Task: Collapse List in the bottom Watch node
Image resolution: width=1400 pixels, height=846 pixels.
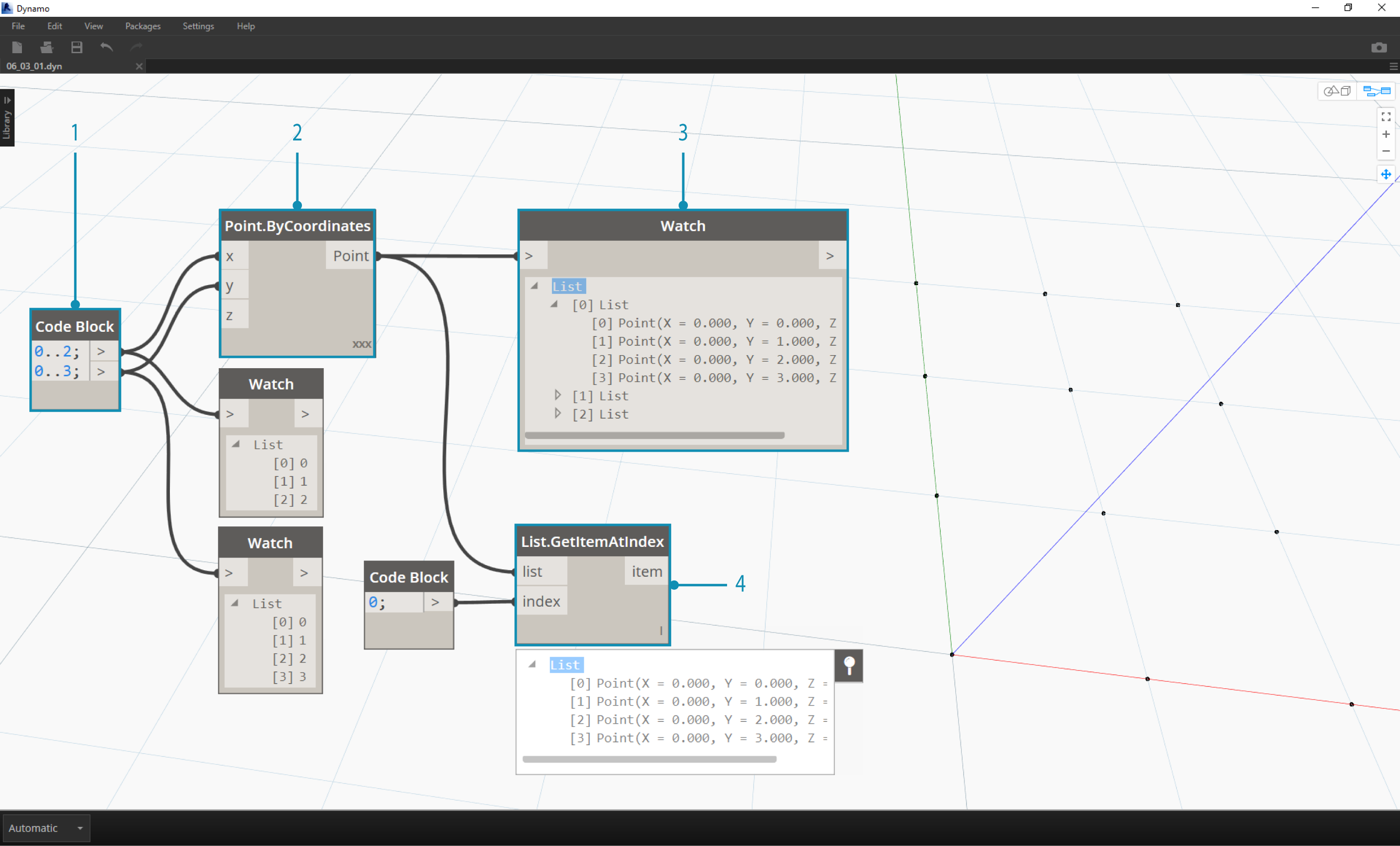Action: [235, 603]
